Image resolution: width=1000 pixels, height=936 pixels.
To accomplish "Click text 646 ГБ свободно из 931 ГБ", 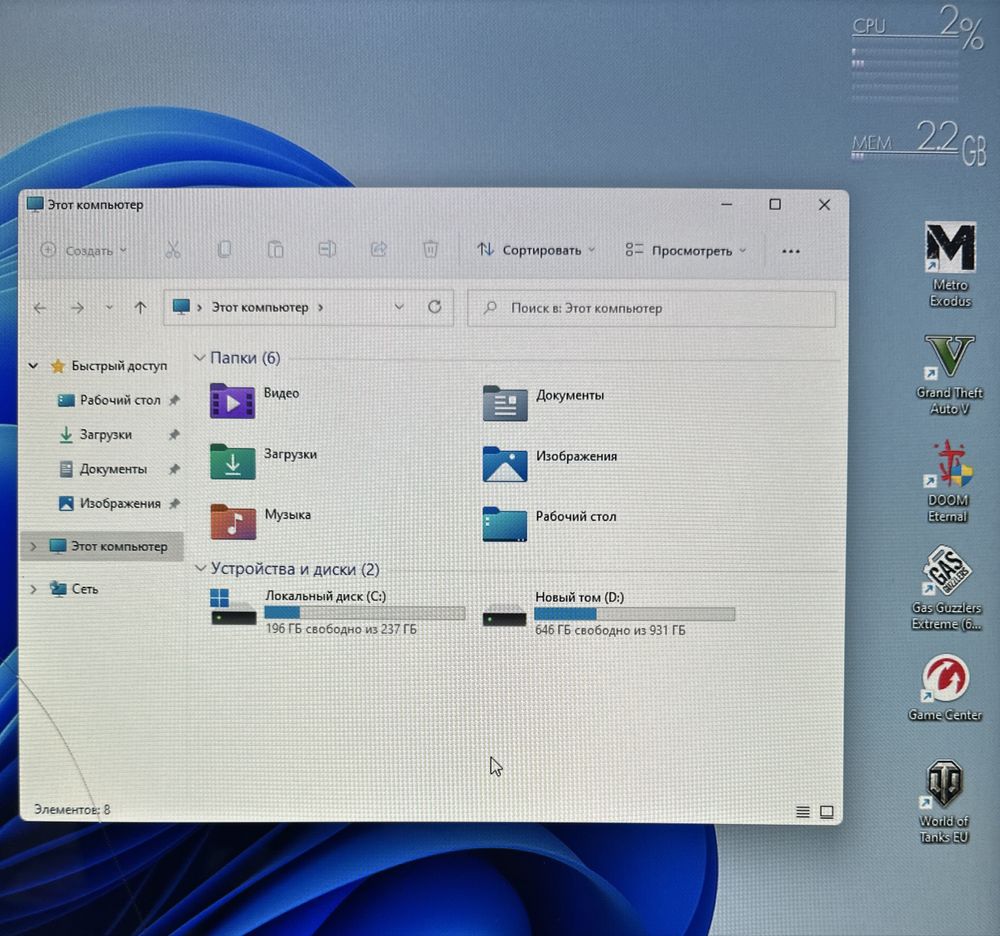I will click(610, 631).
